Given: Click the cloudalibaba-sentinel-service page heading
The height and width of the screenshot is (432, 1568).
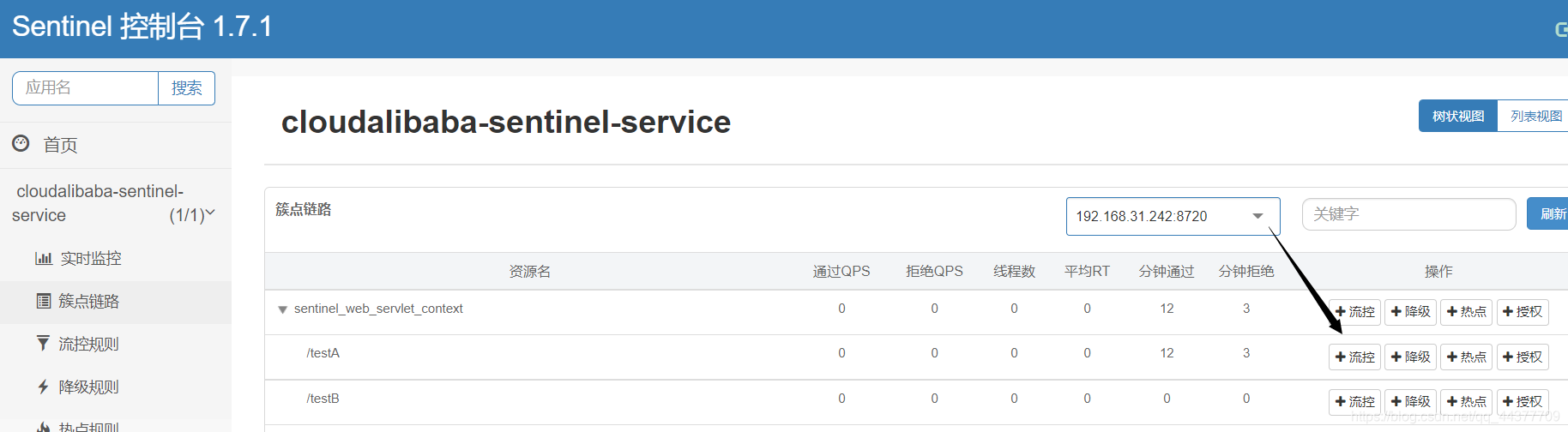Looking at the screenshot, I should [x=506, y=122].
